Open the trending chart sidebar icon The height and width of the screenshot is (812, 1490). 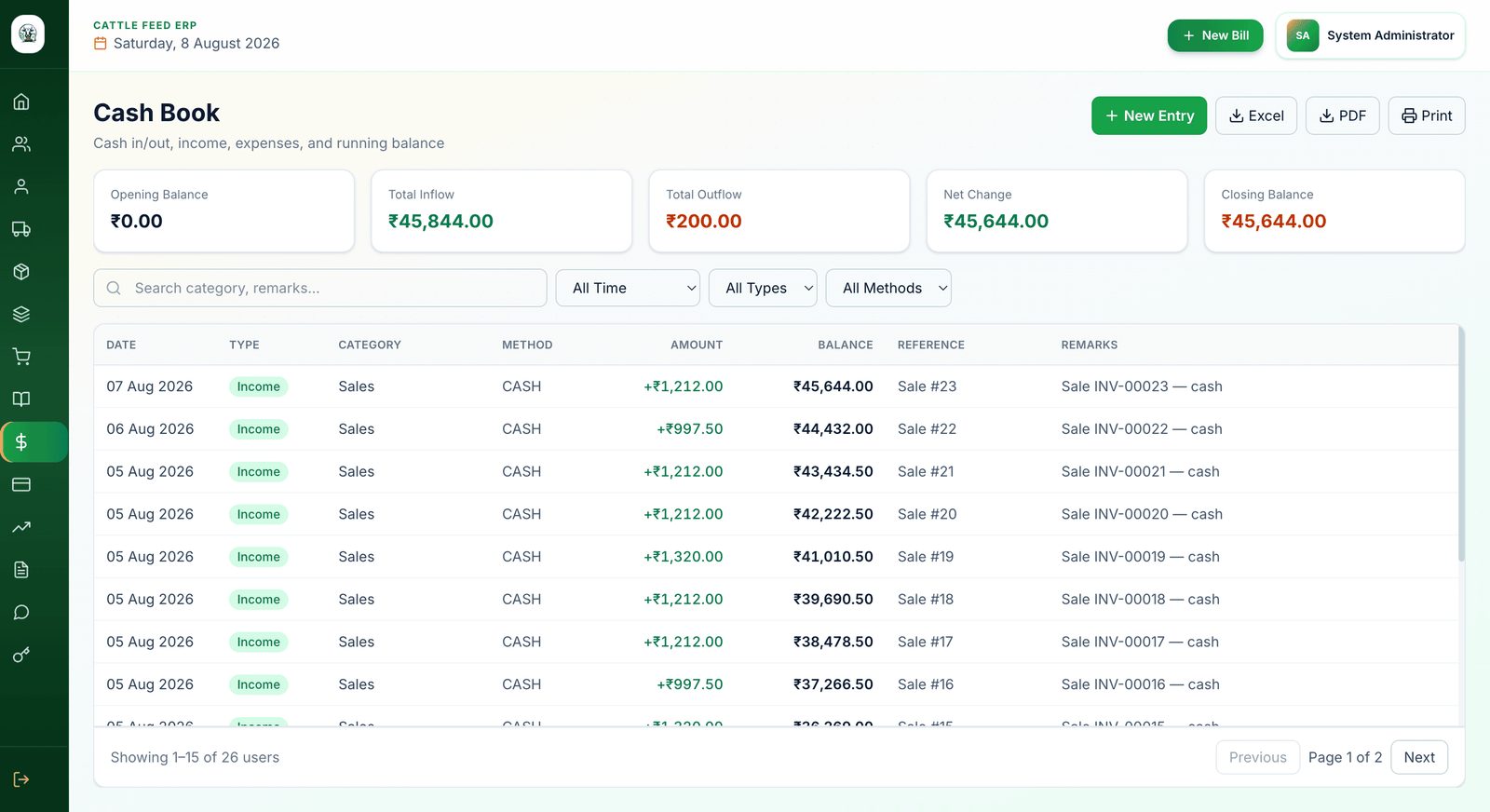coord(21,527)
